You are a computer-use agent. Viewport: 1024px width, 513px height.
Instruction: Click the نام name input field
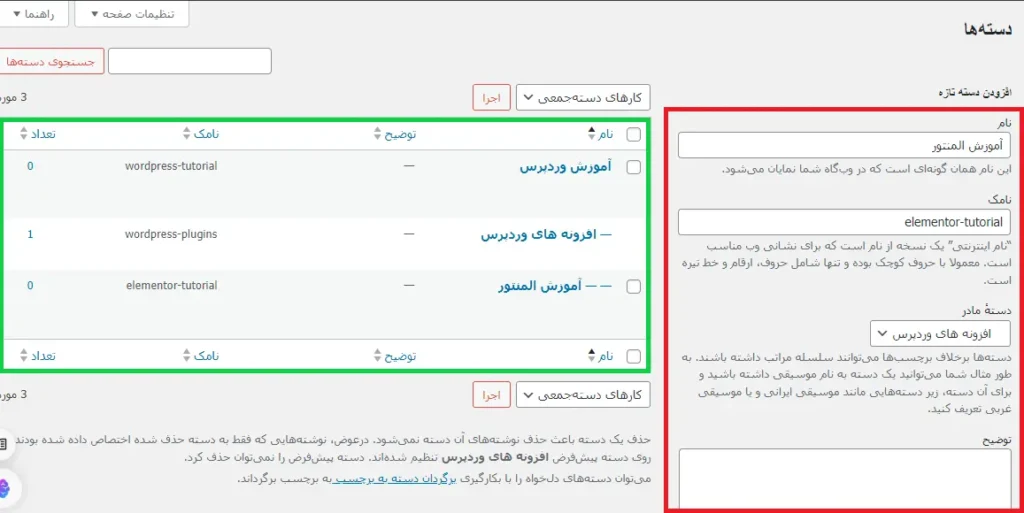[844, 145]
